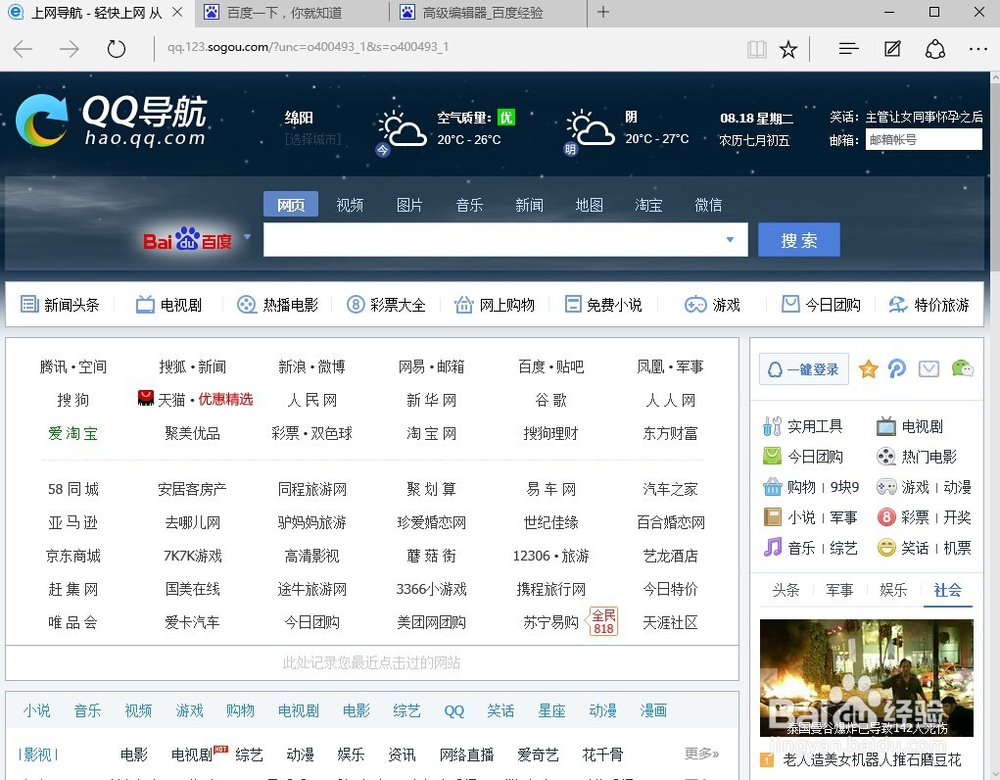The image size is (1000, 780).
Task: Click the browser forward arrow
Action: tap(70, 49)
